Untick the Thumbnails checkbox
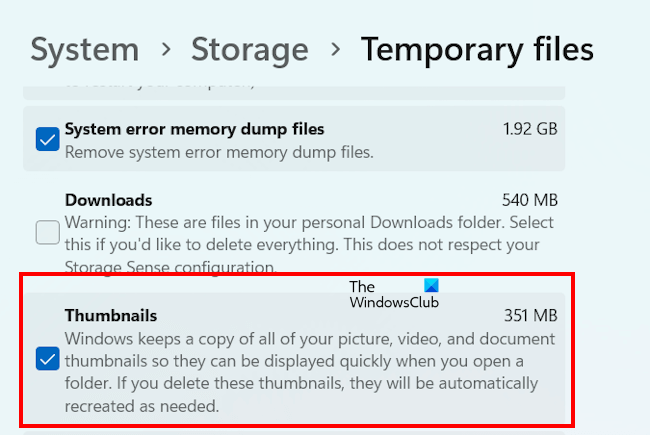The height and width of the screenshot is (435, 650). [47, 359]
